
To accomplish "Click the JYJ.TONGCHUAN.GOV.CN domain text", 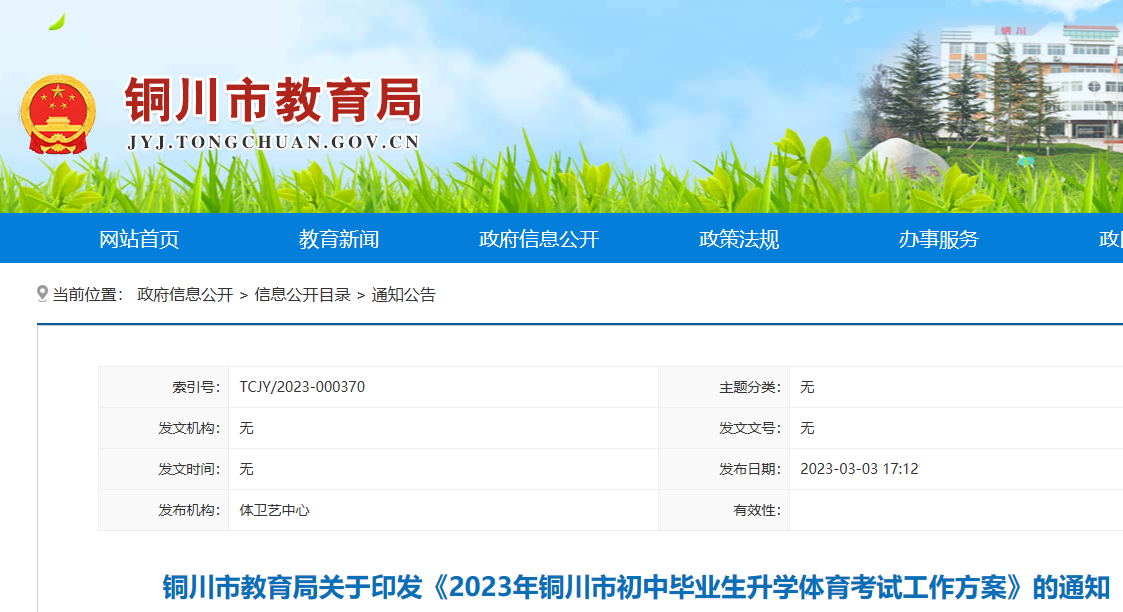I will tap(273, 143).
